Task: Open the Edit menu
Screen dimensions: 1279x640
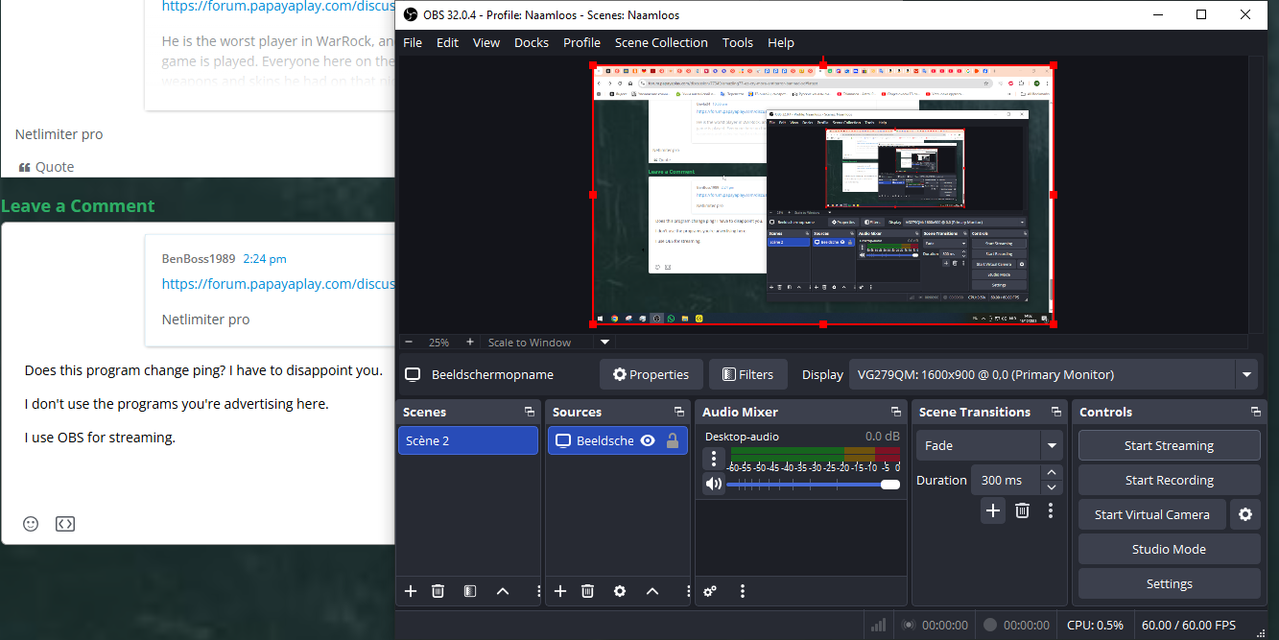Action: click(447, 43)
